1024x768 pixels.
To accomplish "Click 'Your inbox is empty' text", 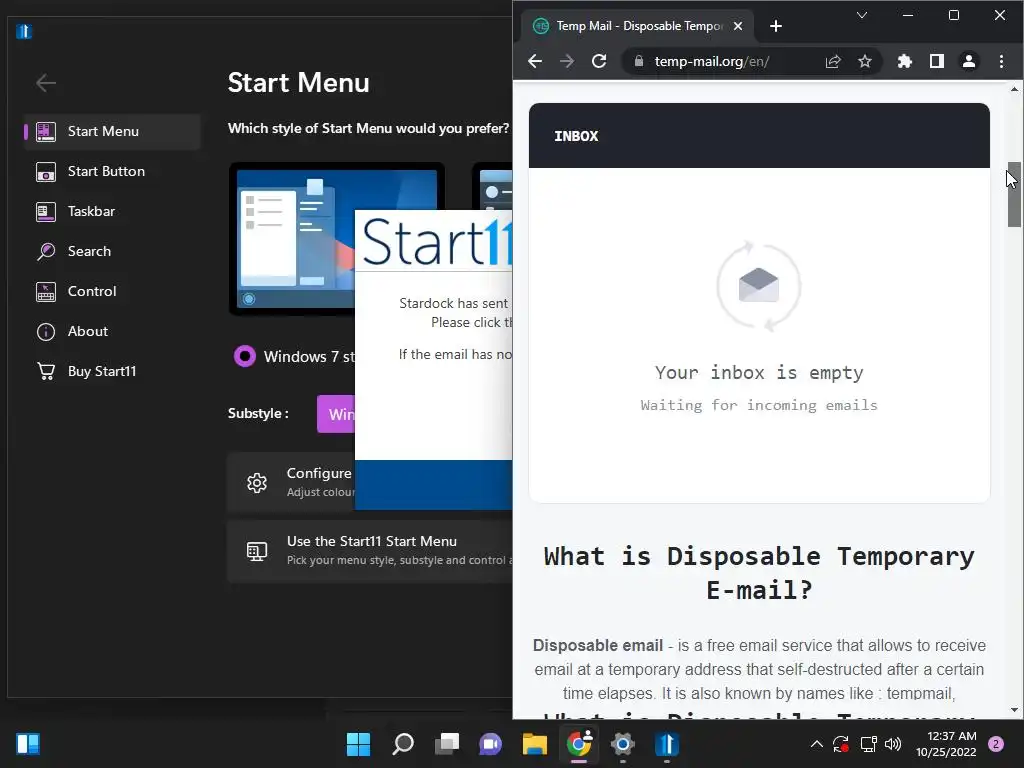I will tap(759, 372).
